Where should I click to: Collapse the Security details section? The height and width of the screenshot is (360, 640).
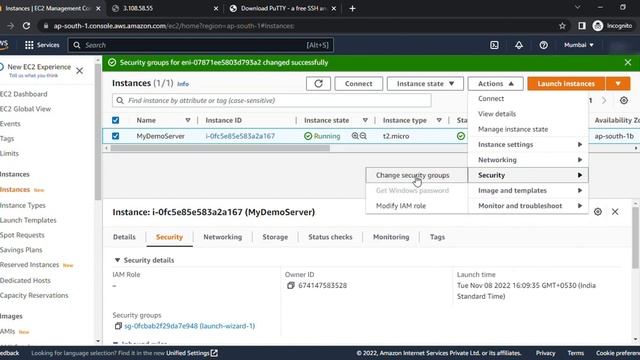click(117, 260)
